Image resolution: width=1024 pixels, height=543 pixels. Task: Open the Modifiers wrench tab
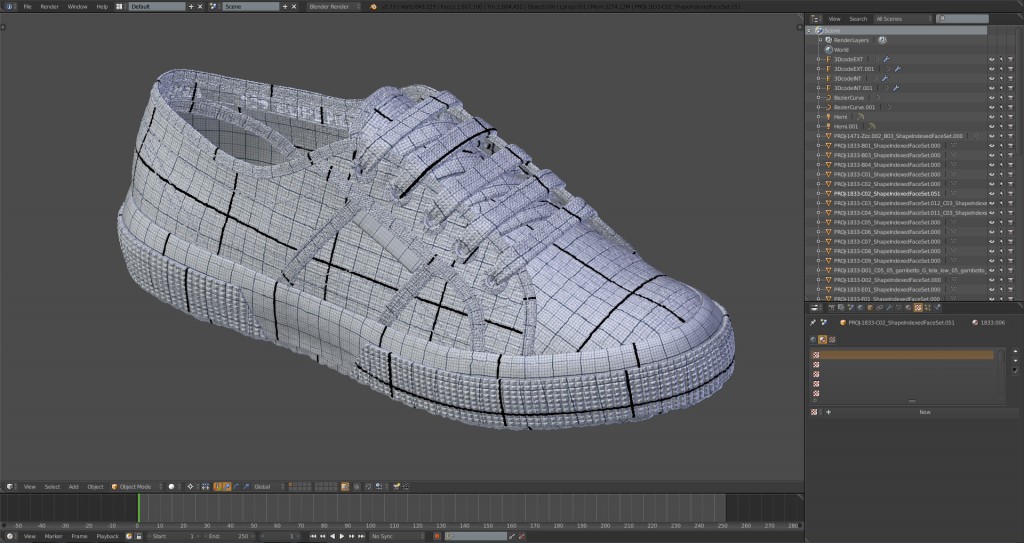coord(889,307)
